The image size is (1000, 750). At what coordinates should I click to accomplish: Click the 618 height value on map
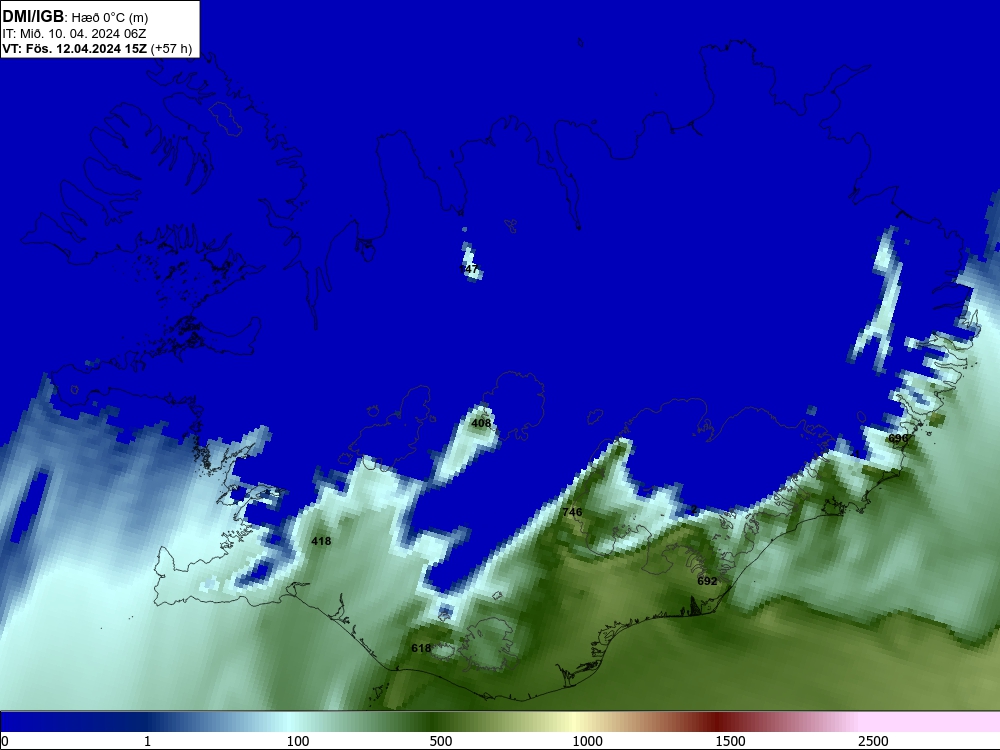421,648
